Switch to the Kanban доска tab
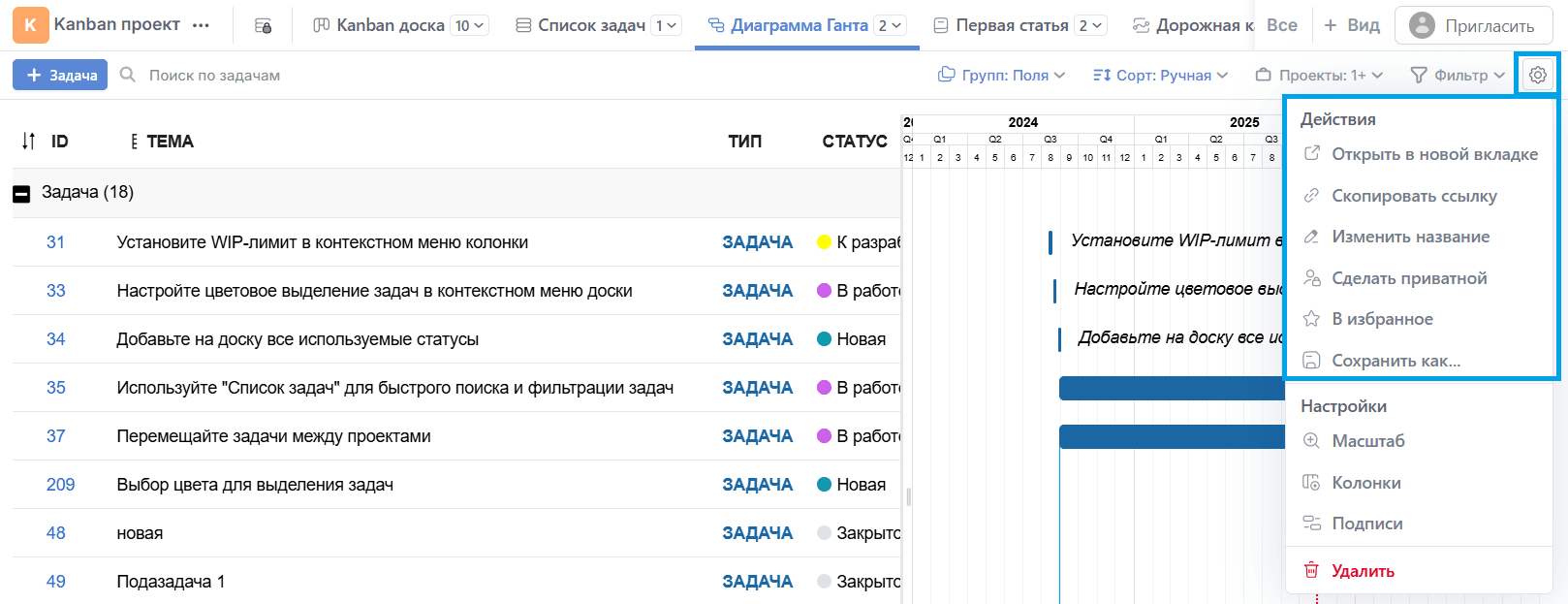Image resolution: width=1568 pixels, height=604 pixels. coord(391,25)
